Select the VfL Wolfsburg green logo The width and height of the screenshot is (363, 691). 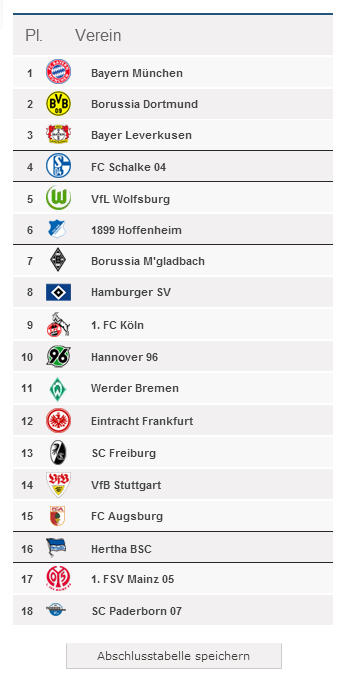point(59,198)
